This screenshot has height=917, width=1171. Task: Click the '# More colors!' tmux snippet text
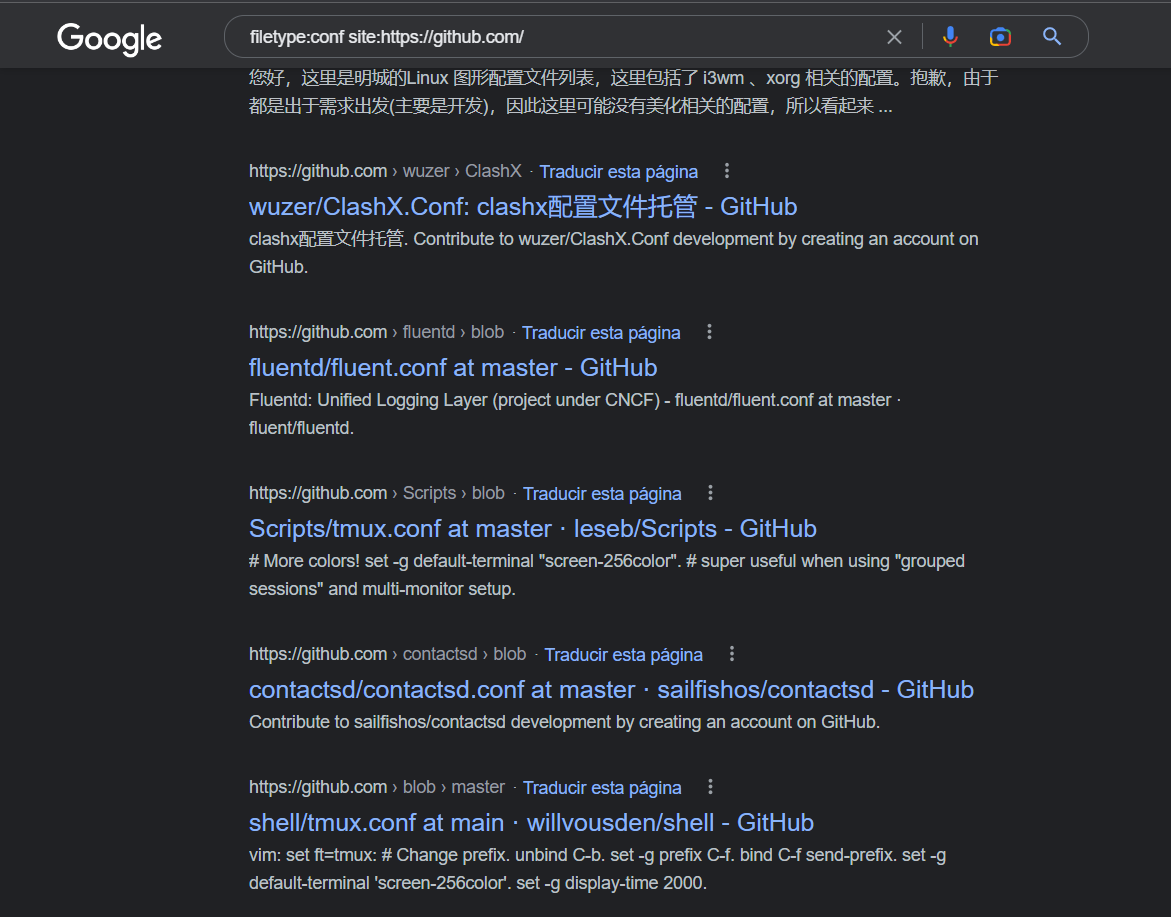pos(606,575)
